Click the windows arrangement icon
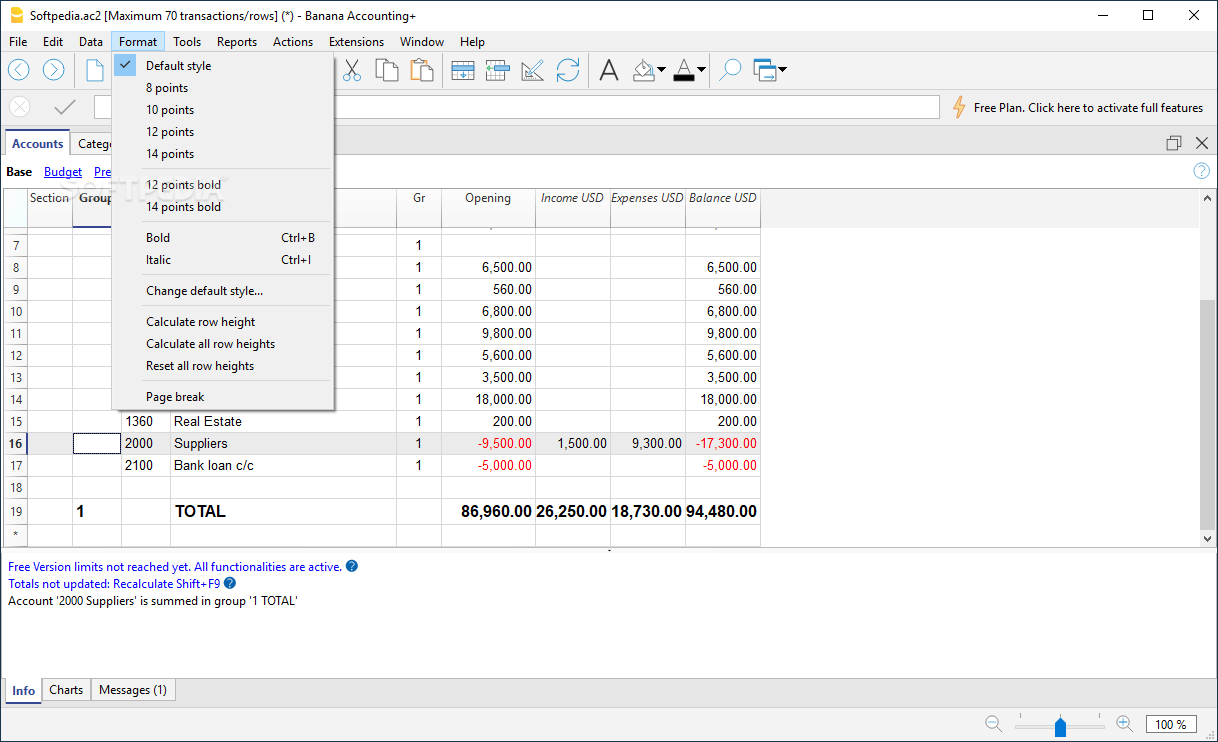Image resolution: width=1218 pixels, height=742 pixels. (x=765, y=70)
